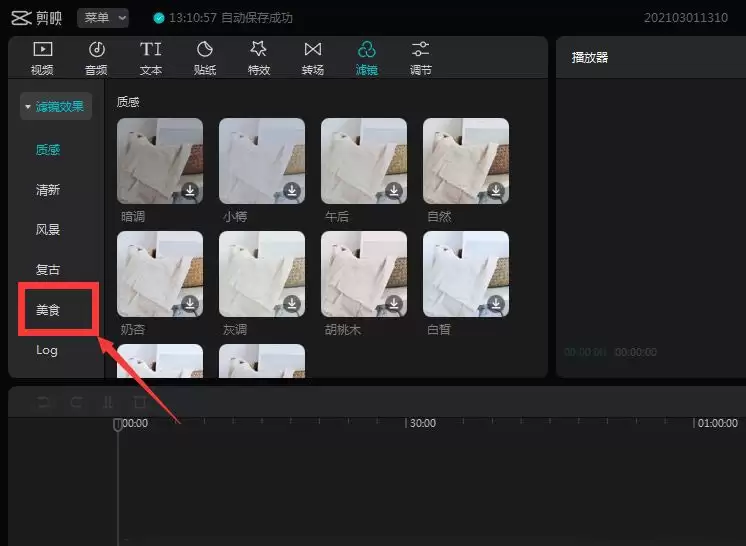Image resolution: width=746 pixels, height=546 pixels.
Task: Pick the 胡桃木 filter thumbnail
Action: 363,273
